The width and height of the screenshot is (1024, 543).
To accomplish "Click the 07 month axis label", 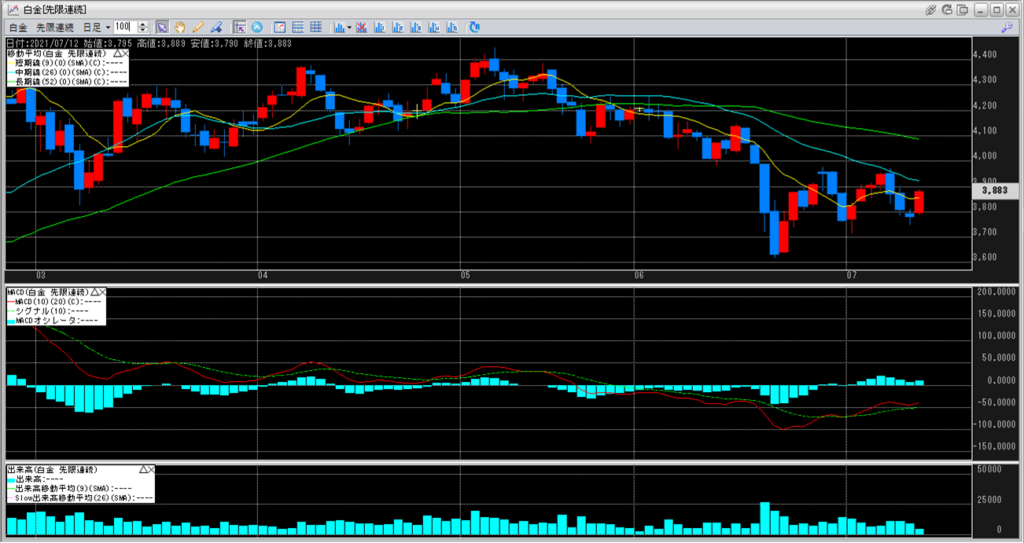I will (x=852, y=275).
